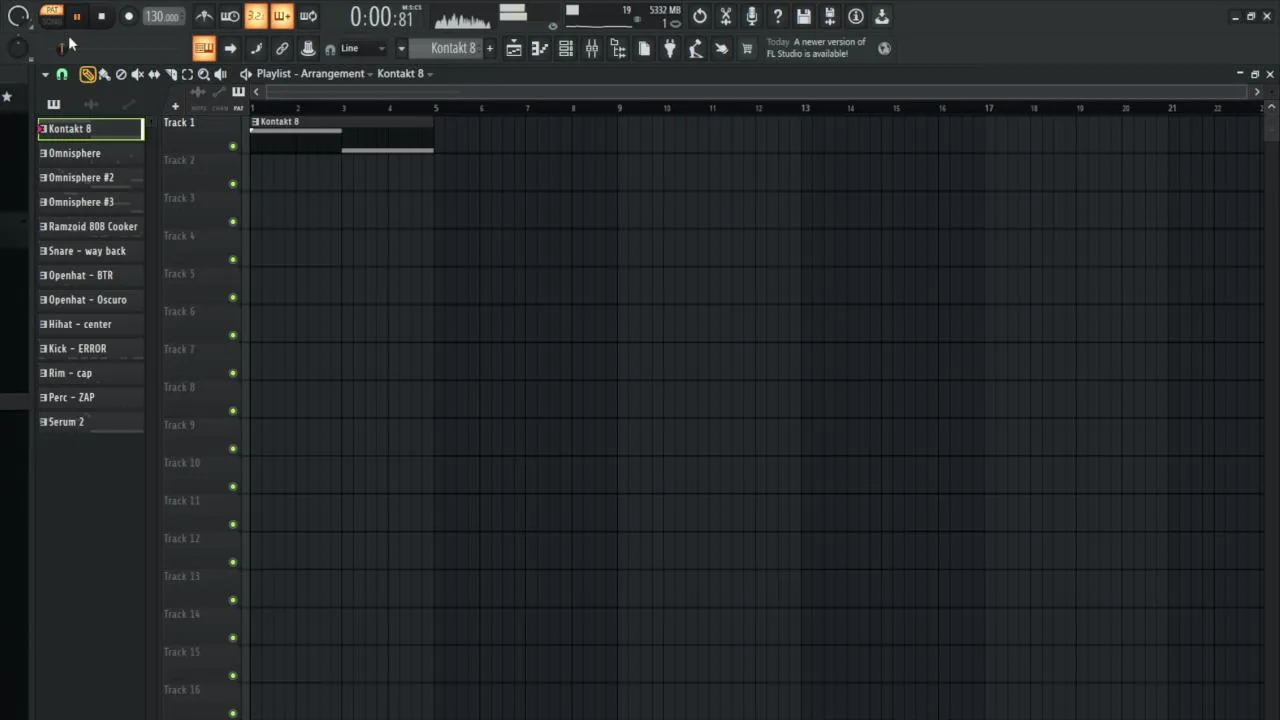Toggle loop recording
The height and width of the screenshot is (720, 1280).
pos(308,16)
